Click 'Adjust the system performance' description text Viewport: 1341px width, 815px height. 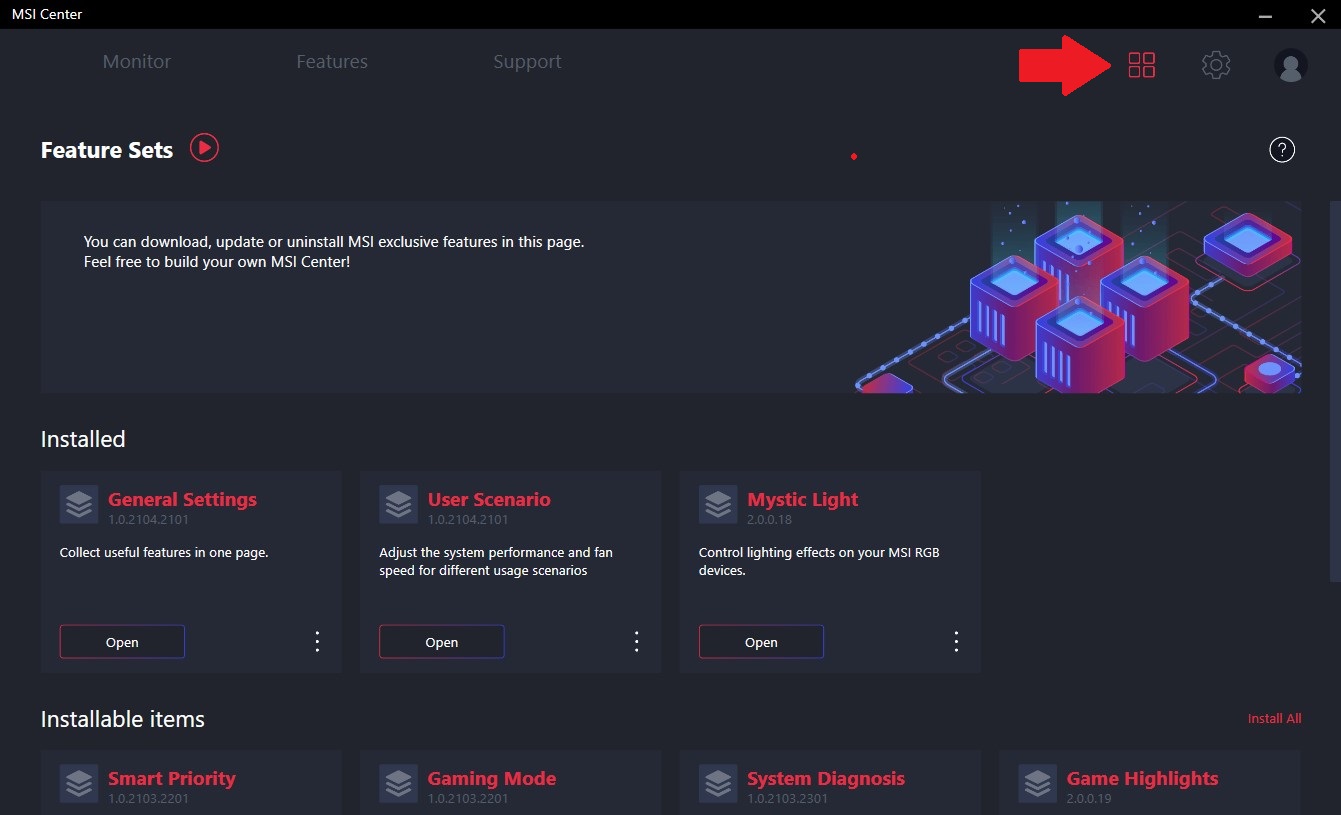click(496, 561)
